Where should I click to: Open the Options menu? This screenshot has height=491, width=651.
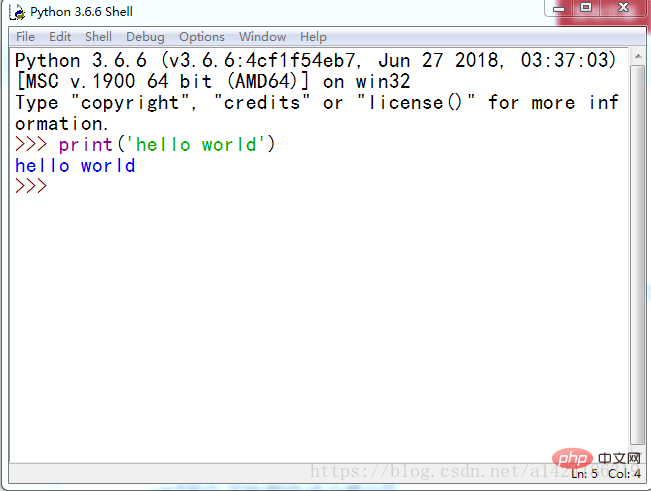click(202, 37)
